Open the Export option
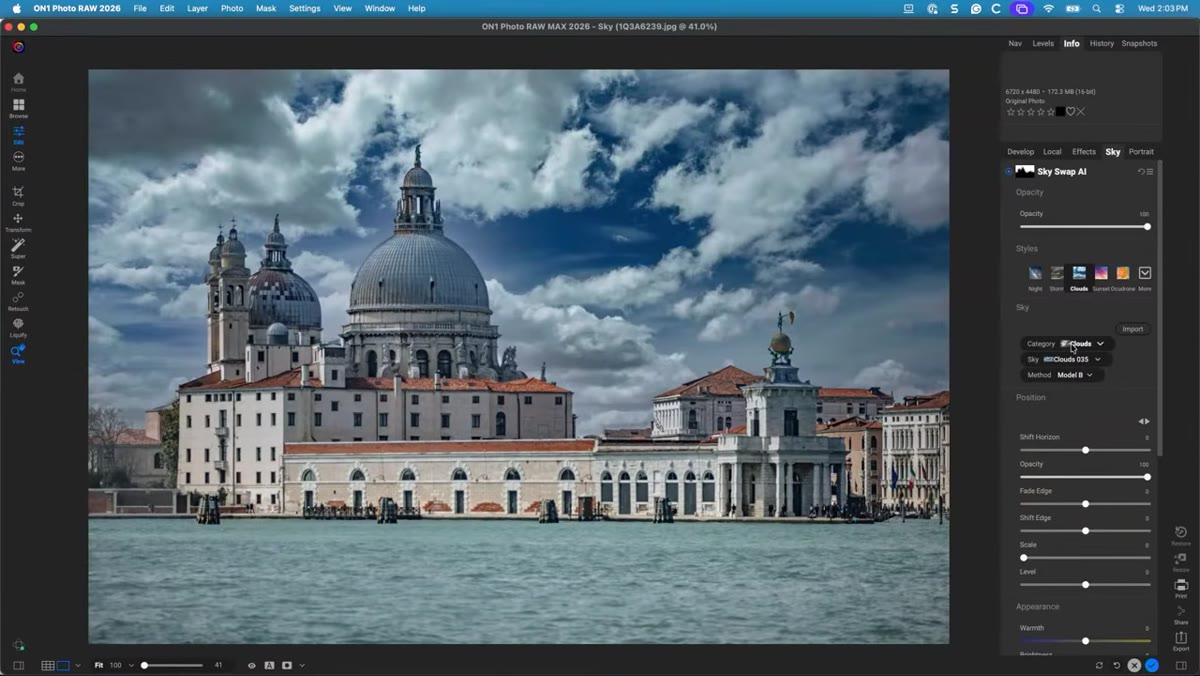The height and width of the screenshot is (676, 1200). 1181,640
